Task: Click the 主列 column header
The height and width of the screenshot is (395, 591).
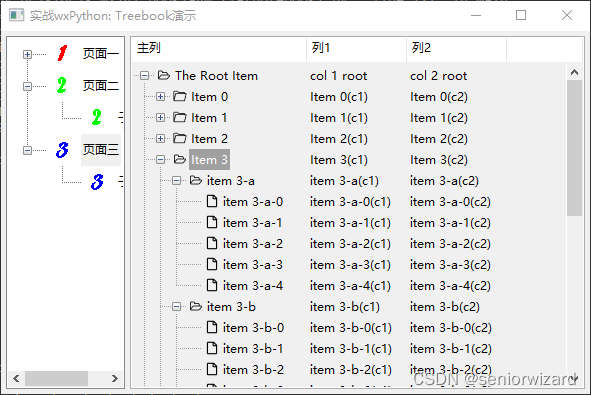Action: click(x=219, y=48)
